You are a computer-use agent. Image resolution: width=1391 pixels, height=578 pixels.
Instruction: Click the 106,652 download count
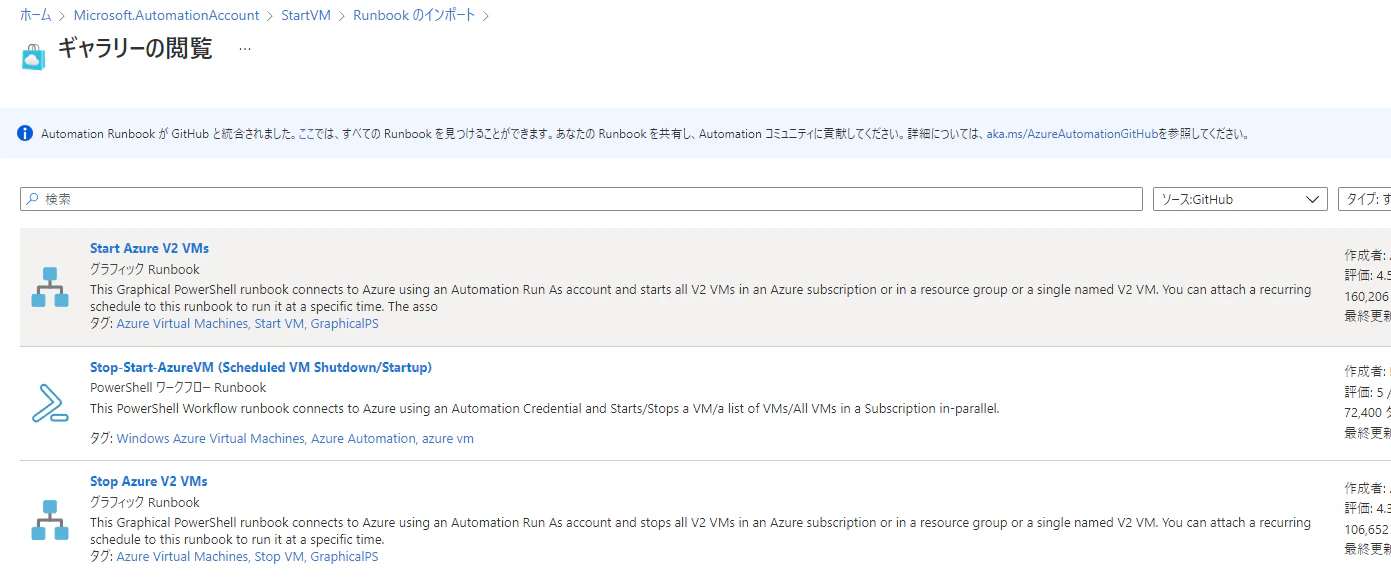click(x=1367, y=529)
